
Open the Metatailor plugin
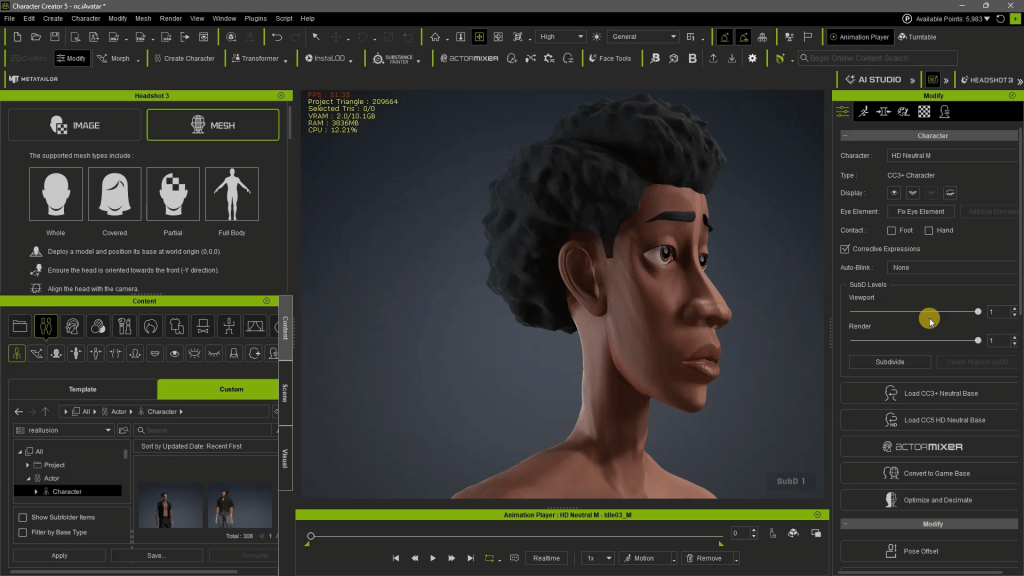[x=33, y=79]
